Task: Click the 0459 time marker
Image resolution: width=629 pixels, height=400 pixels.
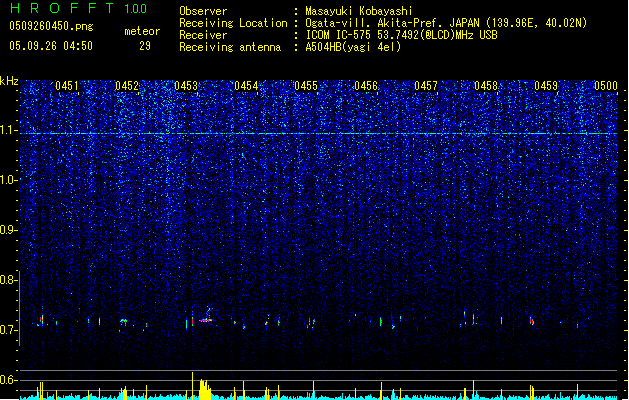Action: coord(546,86)
